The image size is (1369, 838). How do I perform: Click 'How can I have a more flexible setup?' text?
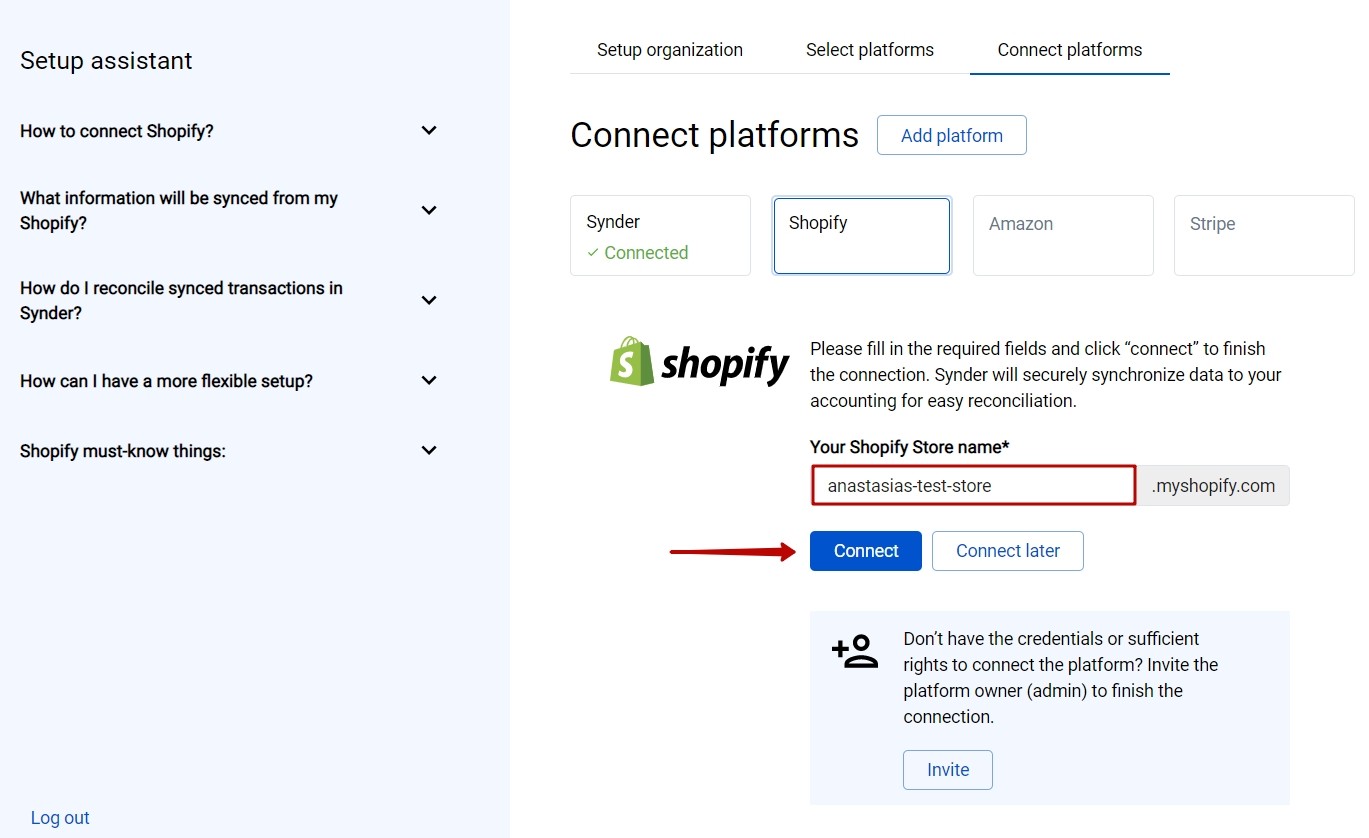click(x=166, y=381)
